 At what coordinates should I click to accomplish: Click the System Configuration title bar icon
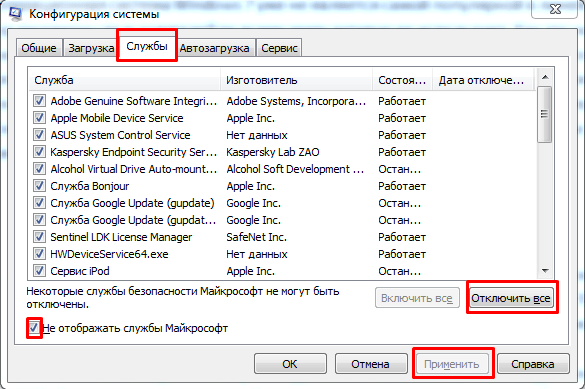16,14
